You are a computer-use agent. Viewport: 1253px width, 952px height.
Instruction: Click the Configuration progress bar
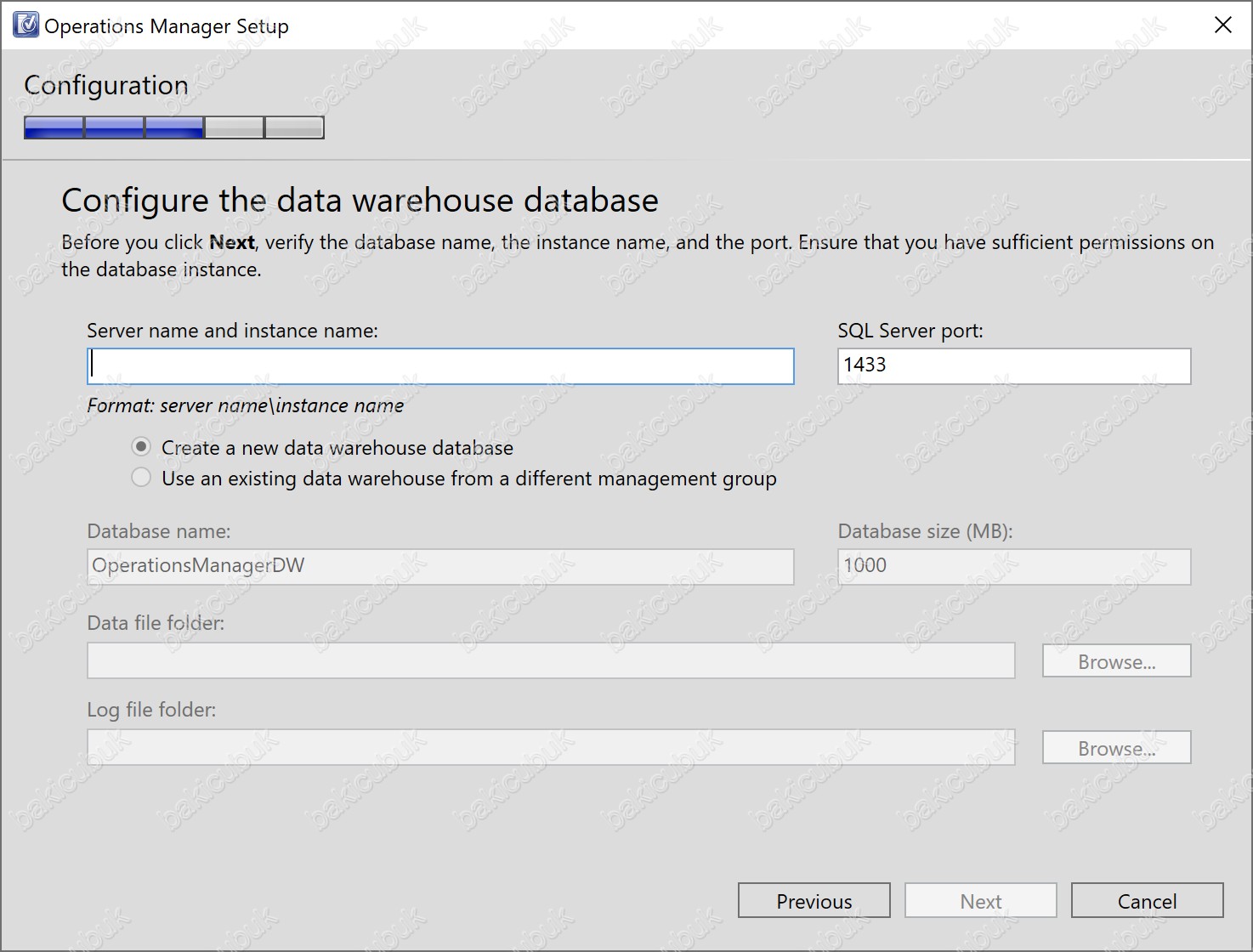[174, 127]
